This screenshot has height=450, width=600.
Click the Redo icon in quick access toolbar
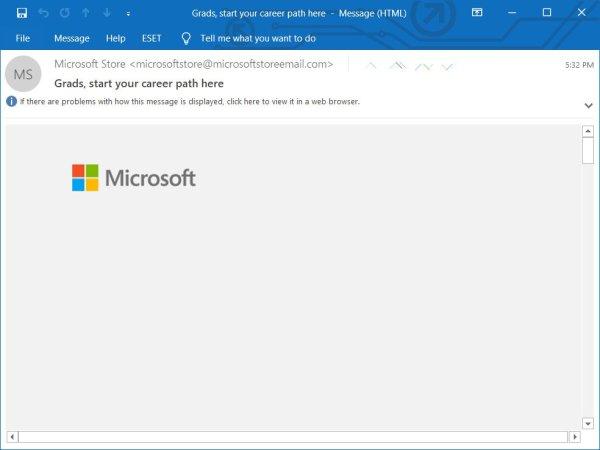click(x=65, y=13)
